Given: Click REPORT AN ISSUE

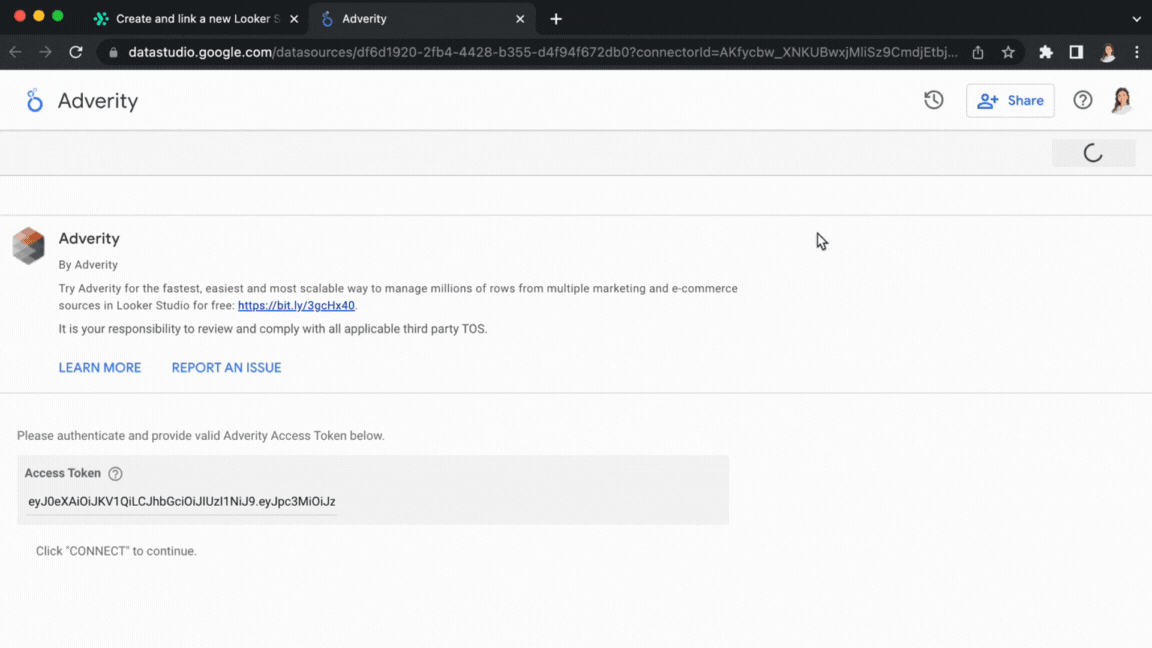Looking at the screenshot, I should [226, 367].
